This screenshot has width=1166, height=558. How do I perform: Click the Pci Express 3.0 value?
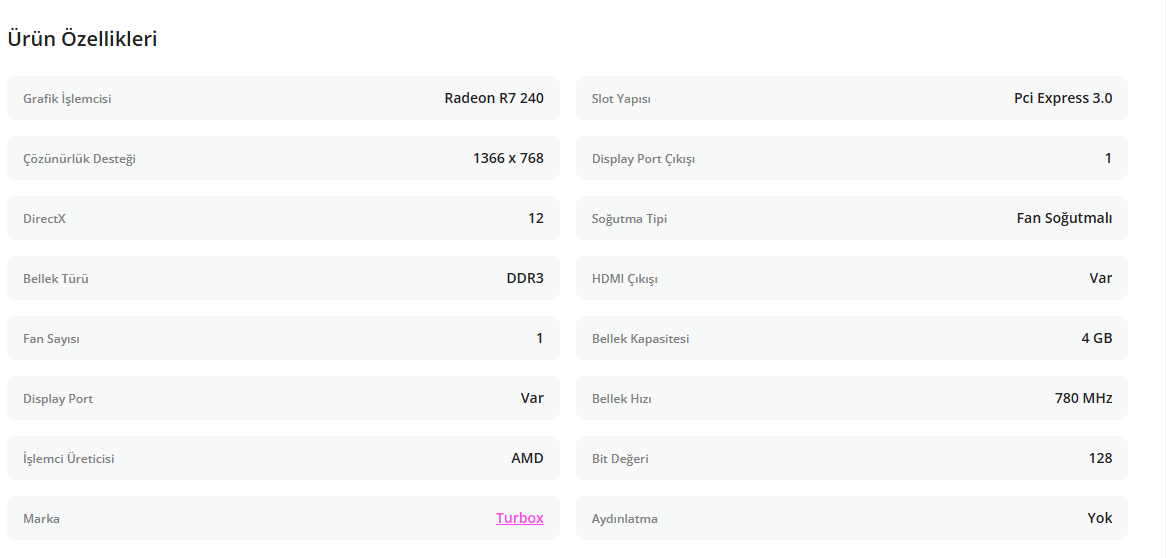(1062, 98)
